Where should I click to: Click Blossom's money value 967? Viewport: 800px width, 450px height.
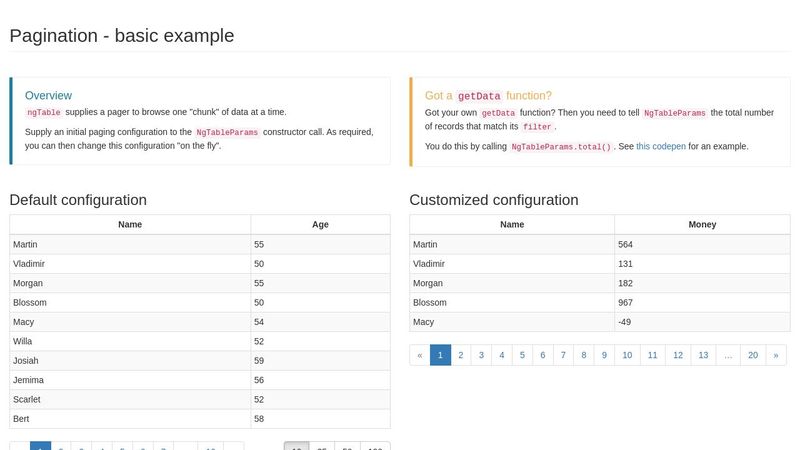pyautogui.click(x=626, y=302)
